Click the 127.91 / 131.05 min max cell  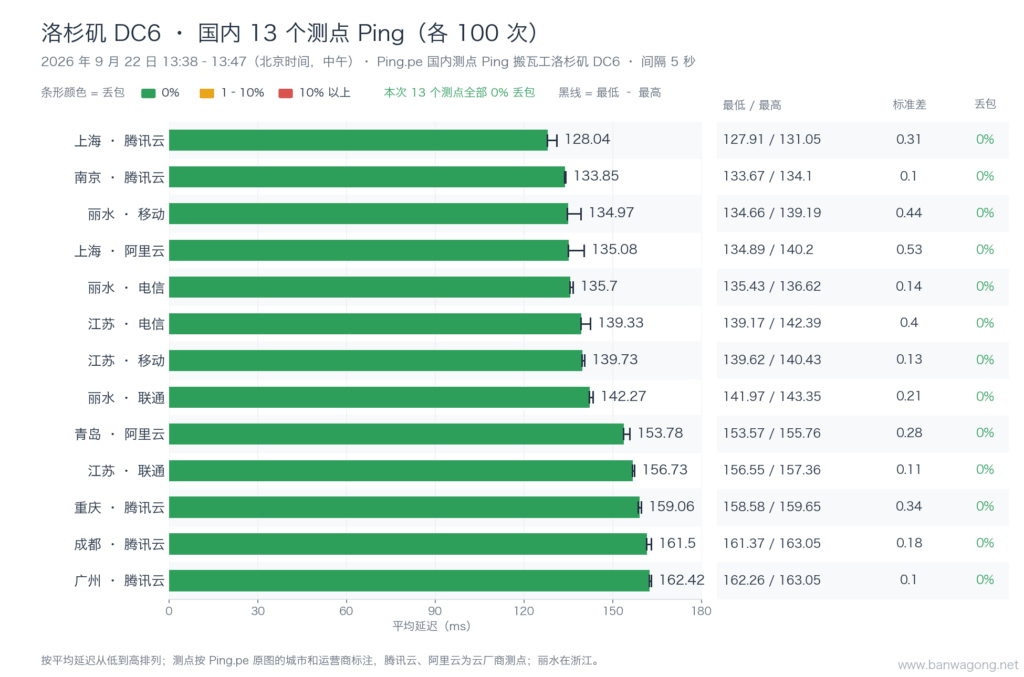[771, 139]
